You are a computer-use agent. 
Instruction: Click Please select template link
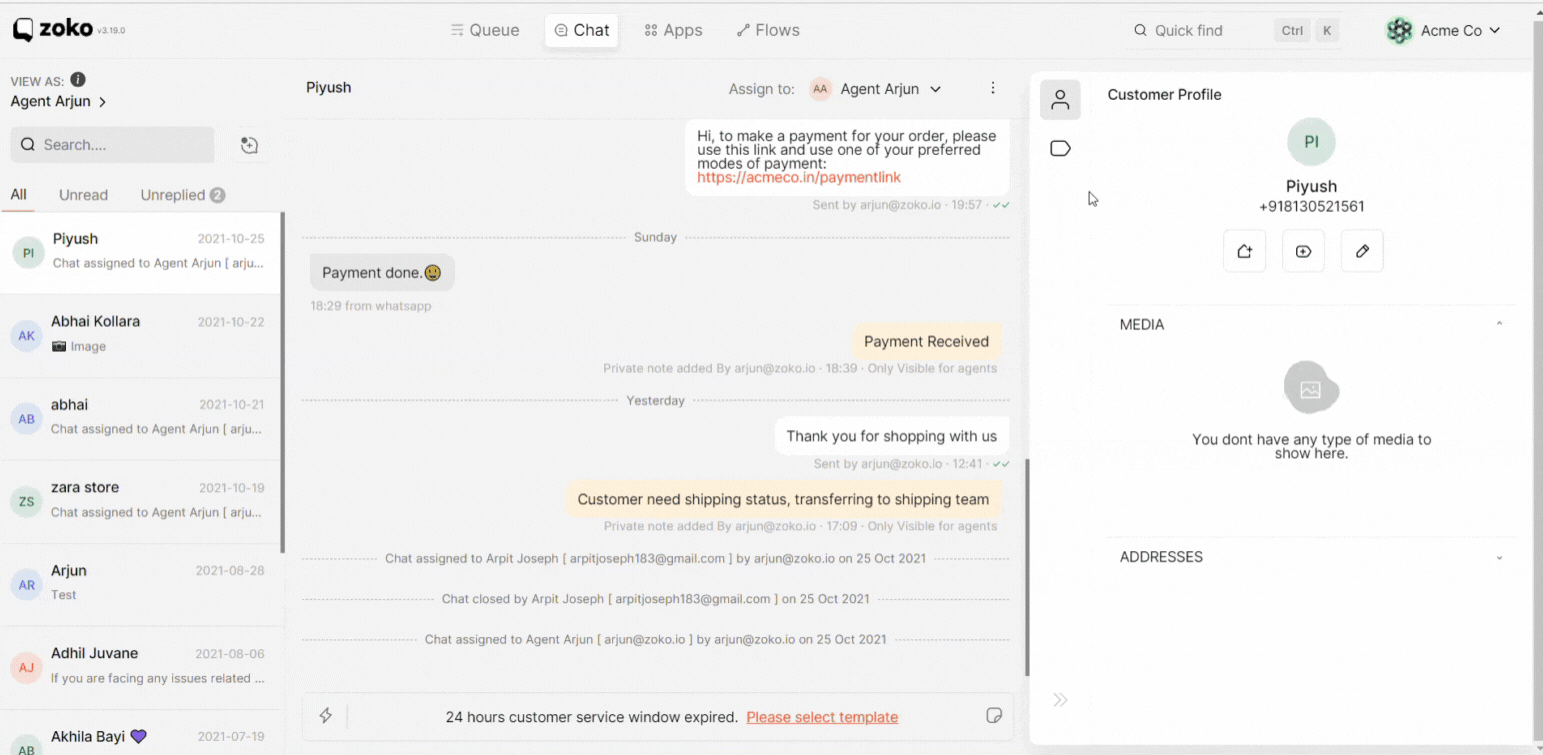[x=822, y=717]
